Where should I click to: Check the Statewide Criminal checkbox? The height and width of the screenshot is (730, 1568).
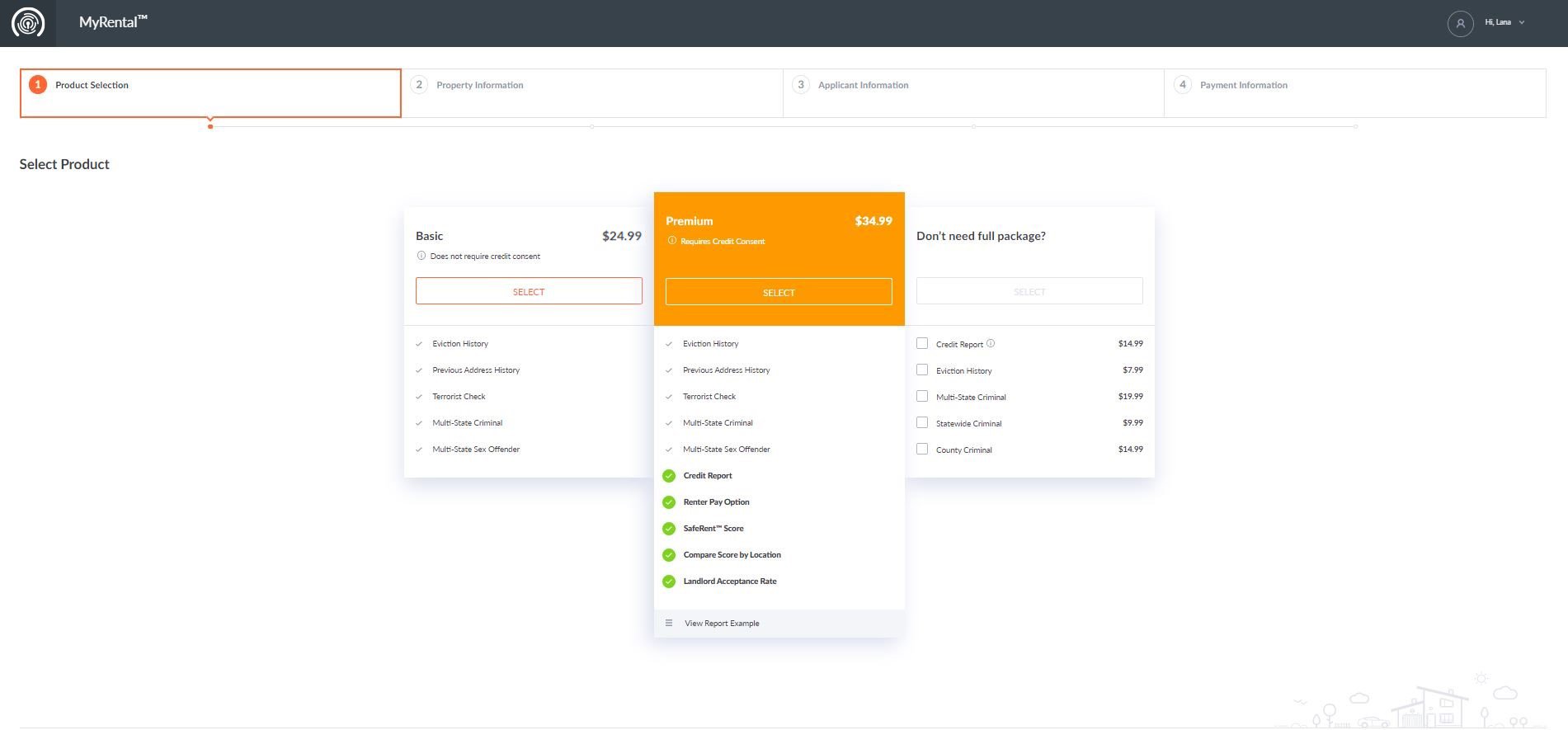coord(922,422)
